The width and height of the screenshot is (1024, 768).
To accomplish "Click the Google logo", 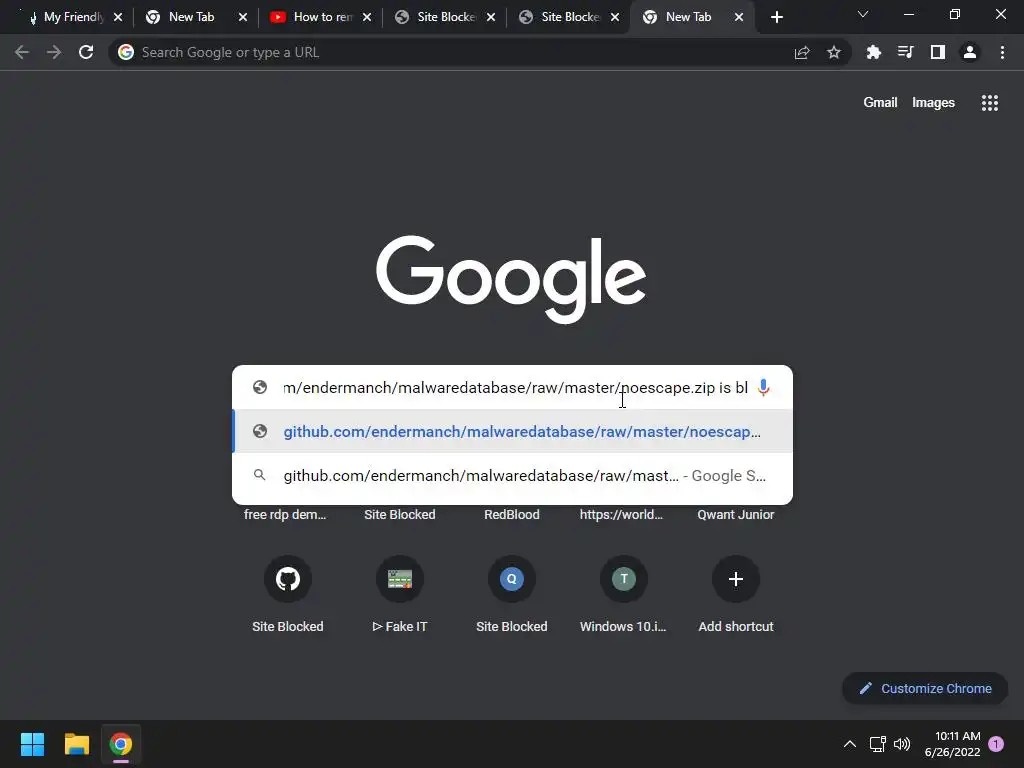I will tap(511, 280).
